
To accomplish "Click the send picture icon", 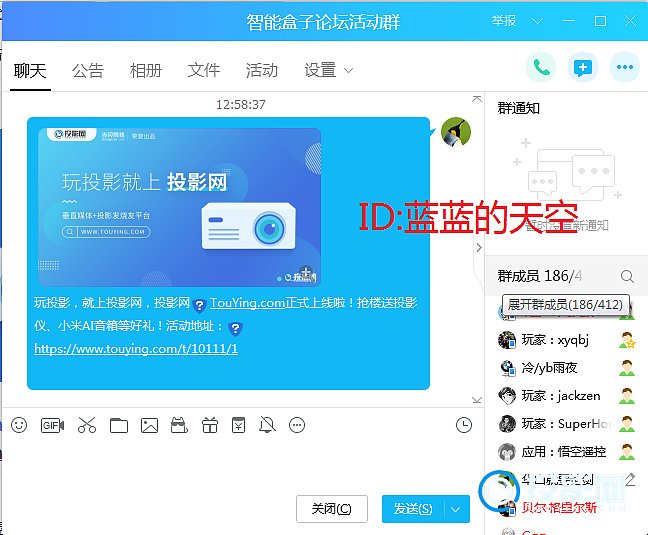I will 149,425.
